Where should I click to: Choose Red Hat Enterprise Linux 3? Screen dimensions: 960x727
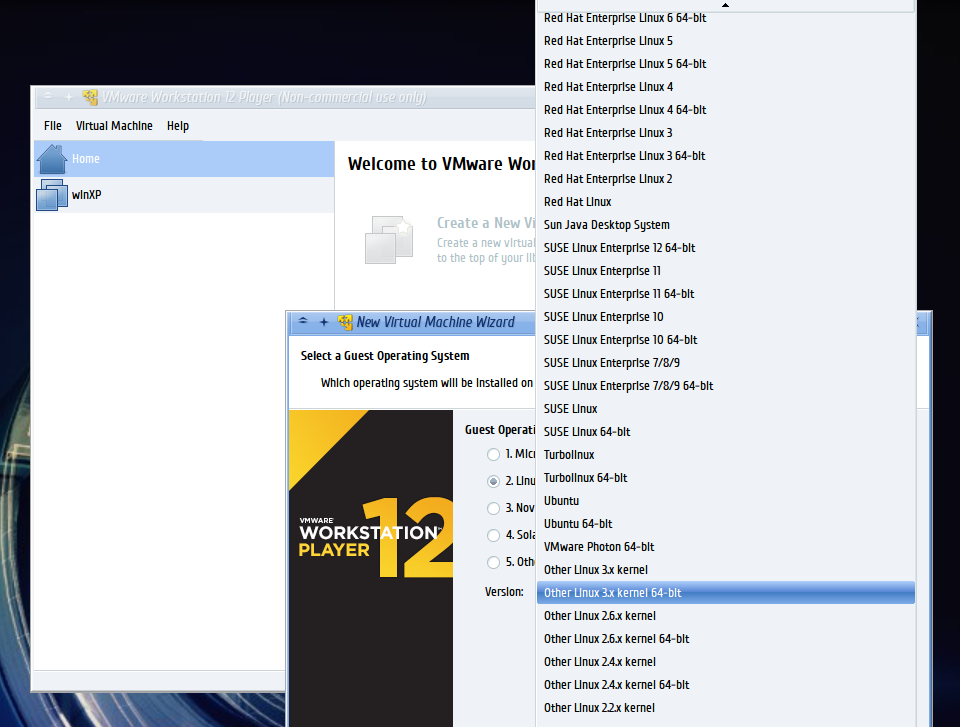pos(726,133)
